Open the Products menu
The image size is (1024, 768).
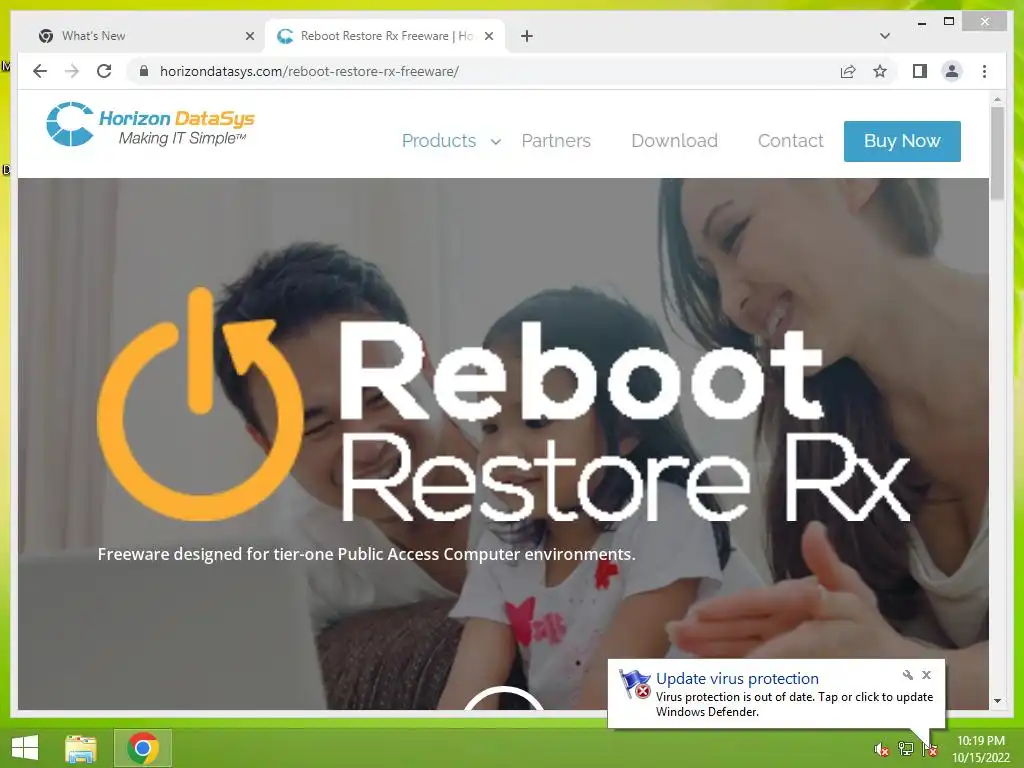point(439,140)
